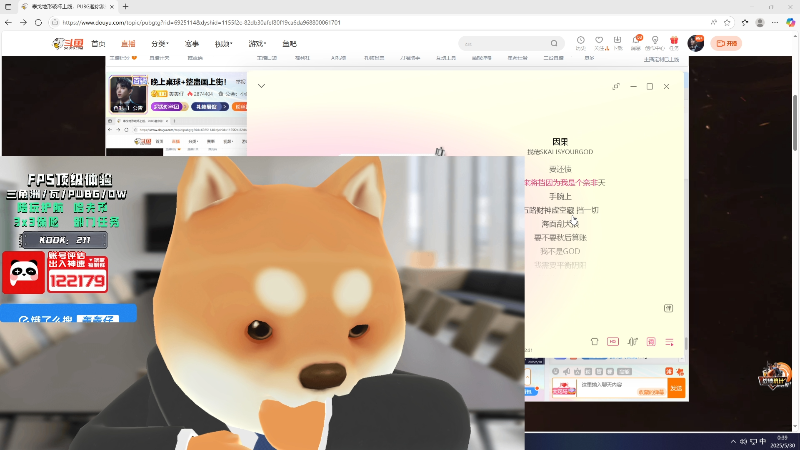Open the 关注 heart icon in header

tap(599, 40)
